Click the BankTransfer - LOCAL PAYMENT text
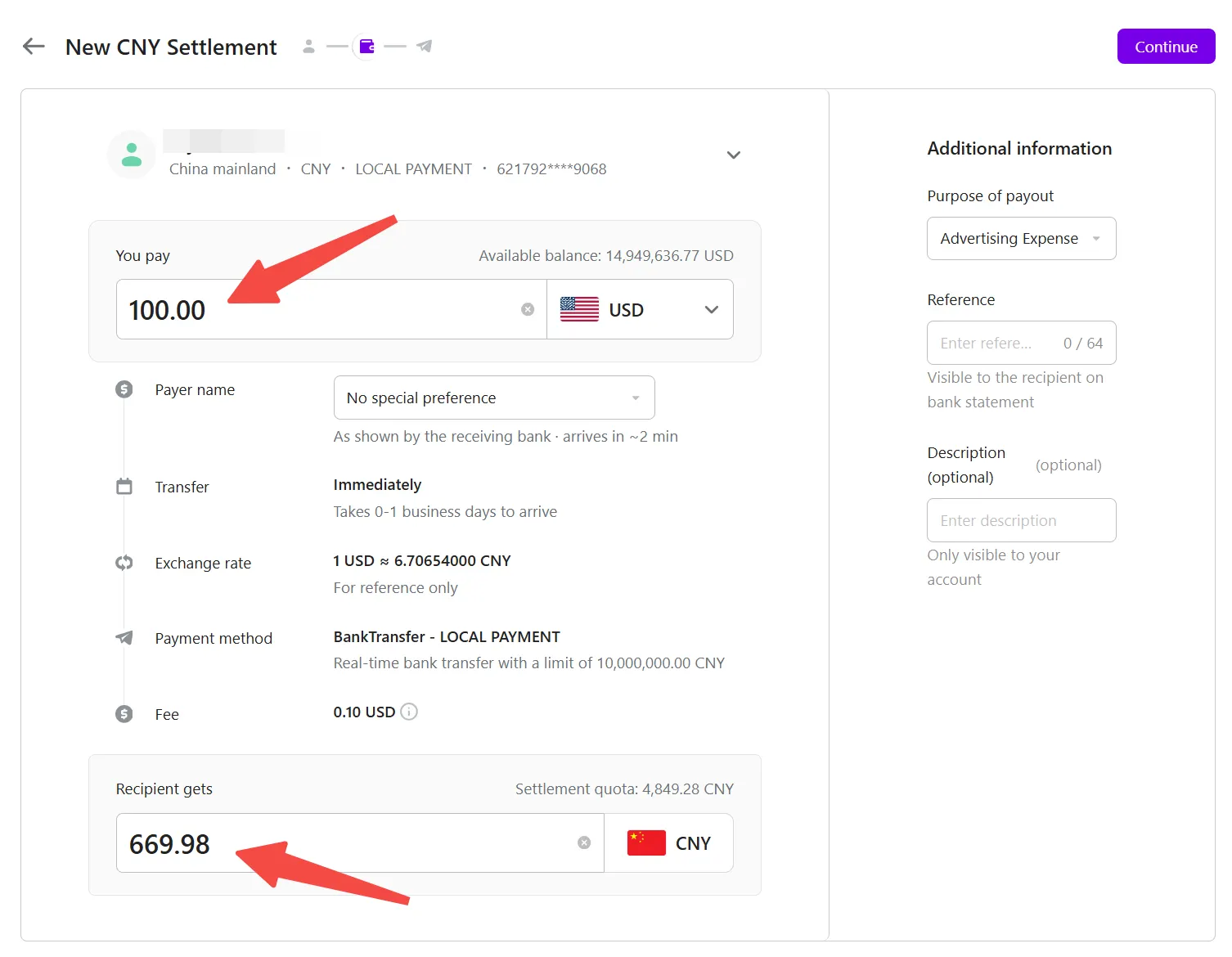The width and height of the screenshot is (1232, 957). tap(447, 636)
